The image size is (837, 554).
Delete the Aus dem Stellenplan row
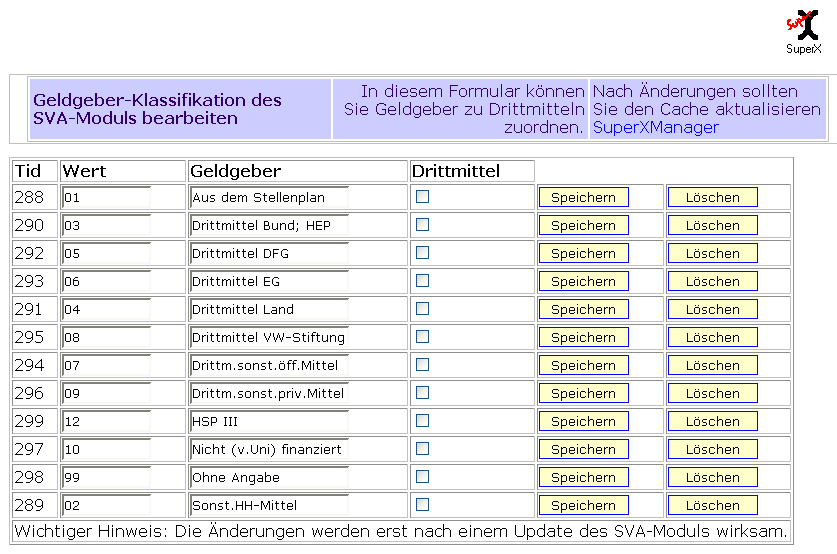point(713,197)
